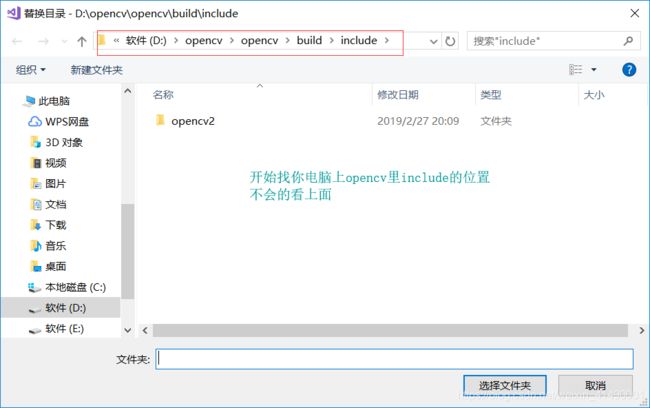This screenshot has height=408, width=650.
Task: Expand chevron after include in path
Action: 387,40
